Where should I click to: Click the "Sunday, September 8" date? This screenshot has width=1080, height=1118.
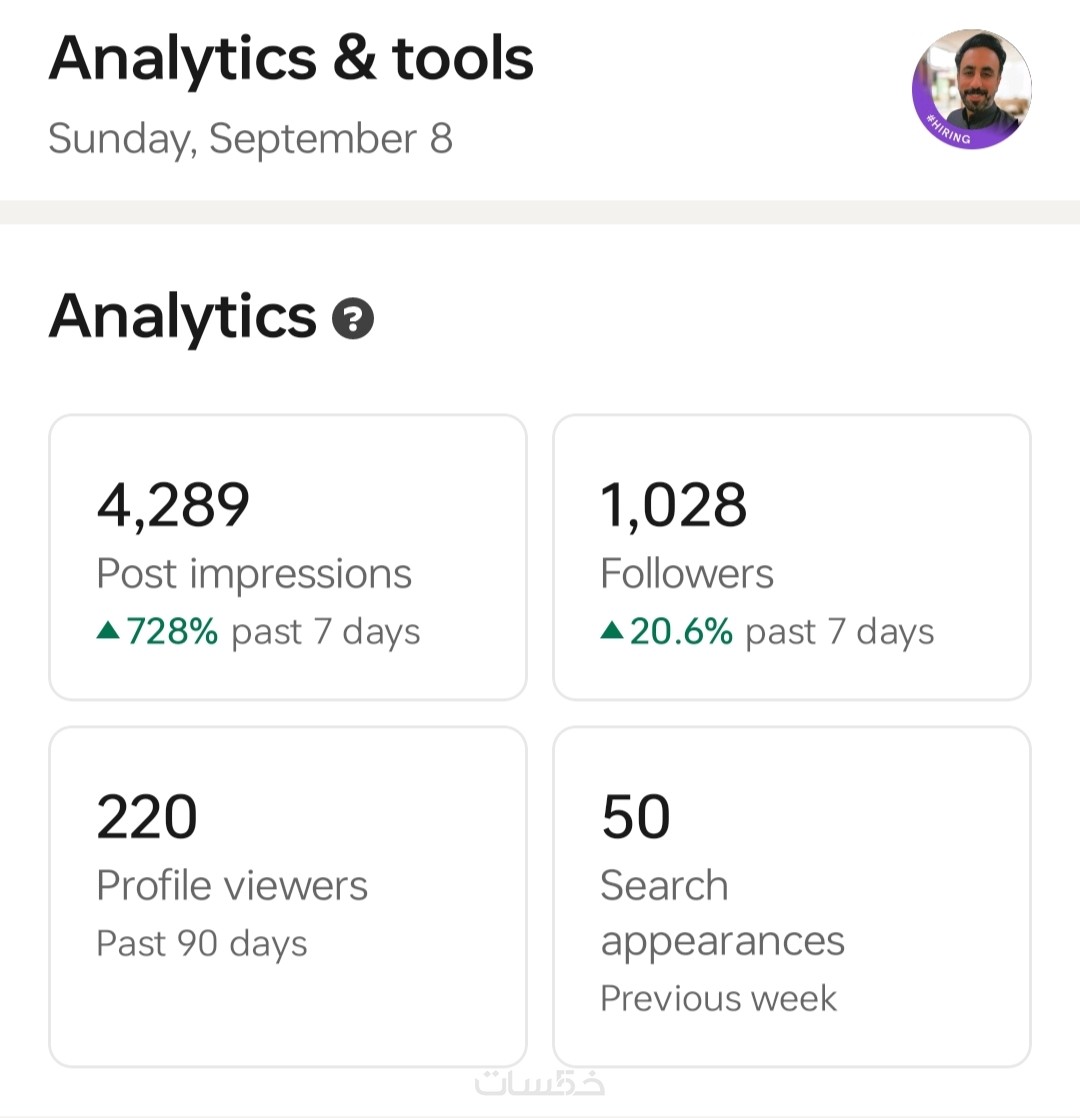click(250, 138)
